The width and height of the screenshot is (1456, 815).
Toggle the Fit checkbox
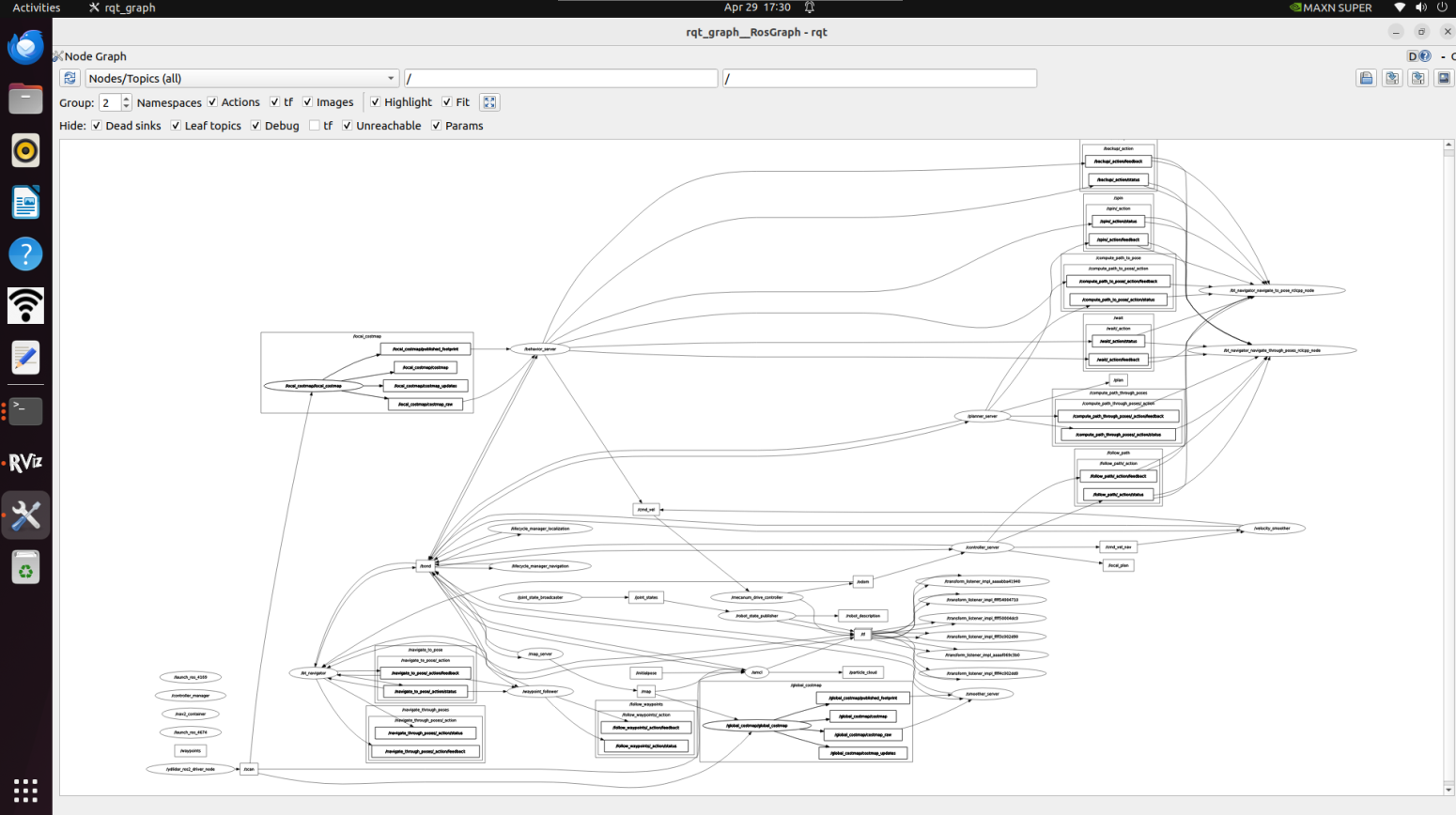tap(446, 102)
